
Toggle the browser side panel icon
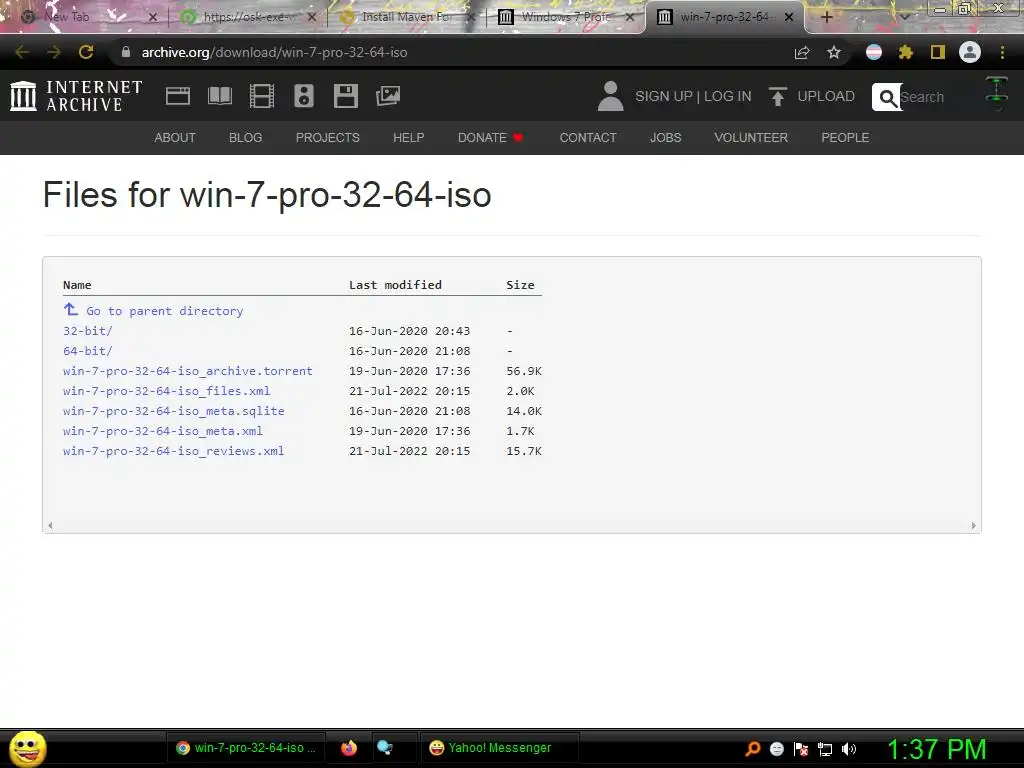coord(938,52)
